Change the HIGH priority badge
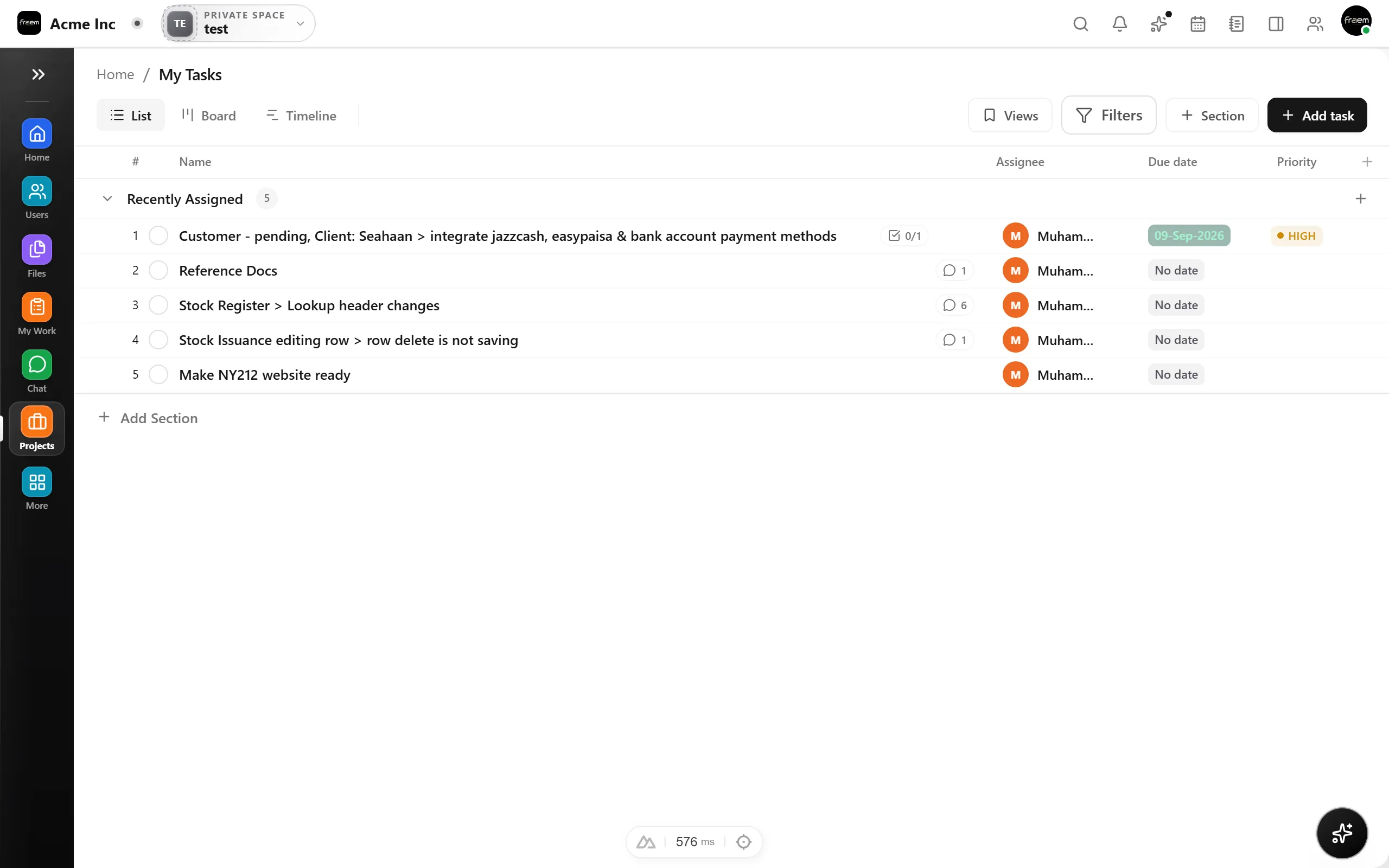This screenshot has width=1389, height=868. coord(1296,236)
